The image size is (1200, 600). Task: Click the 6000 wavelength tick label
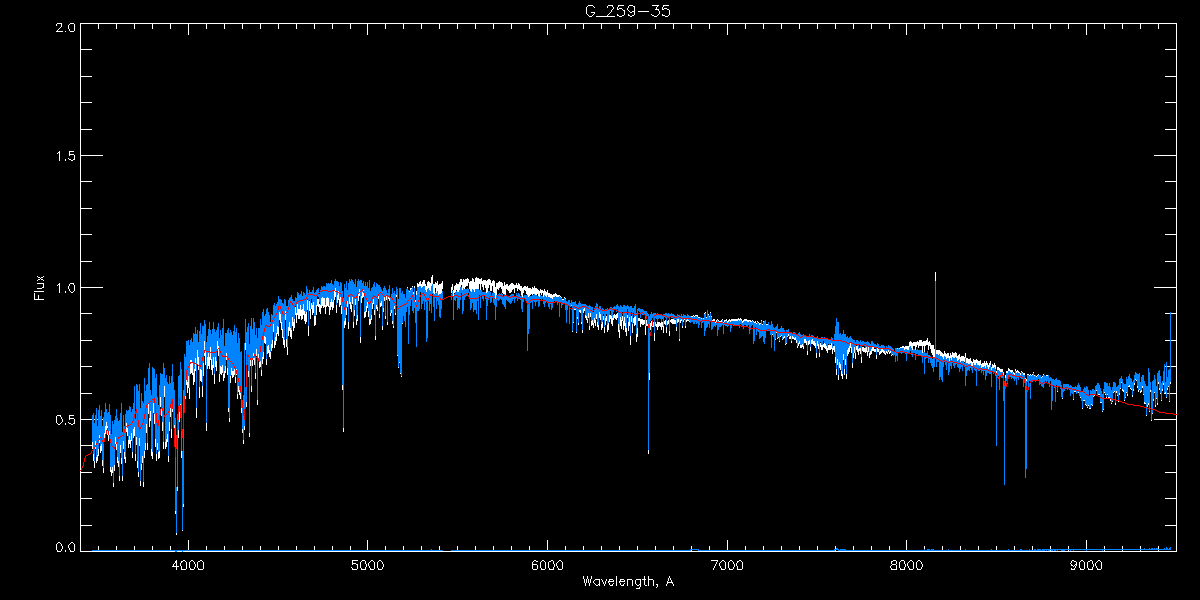click(547, 565)
